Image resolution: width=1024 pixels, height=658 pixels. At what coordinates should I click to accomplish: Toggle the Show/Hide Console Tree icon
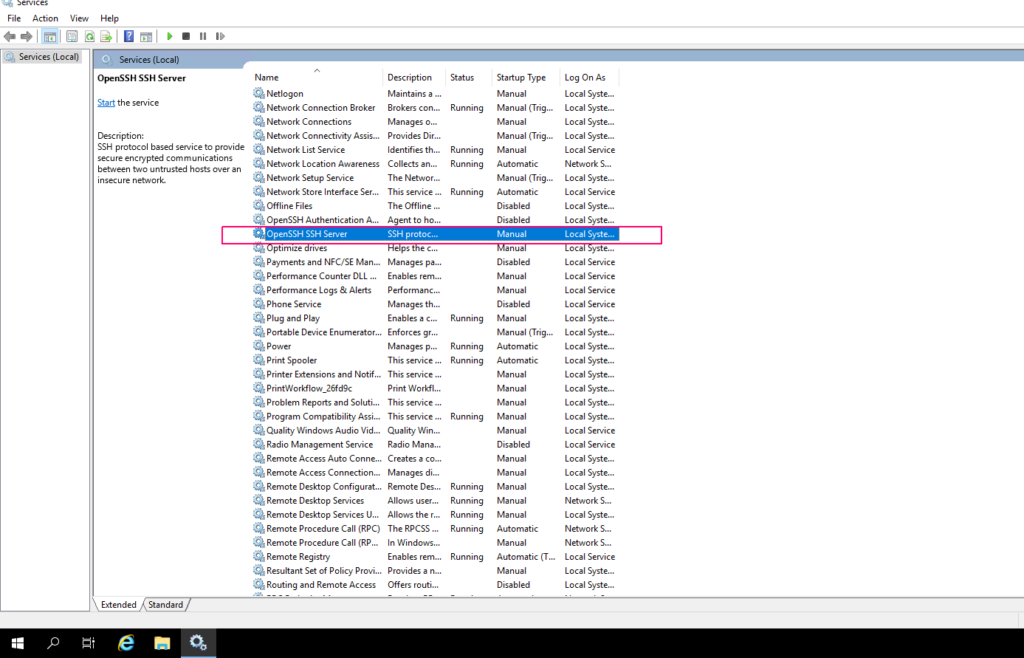pos(50,36)
